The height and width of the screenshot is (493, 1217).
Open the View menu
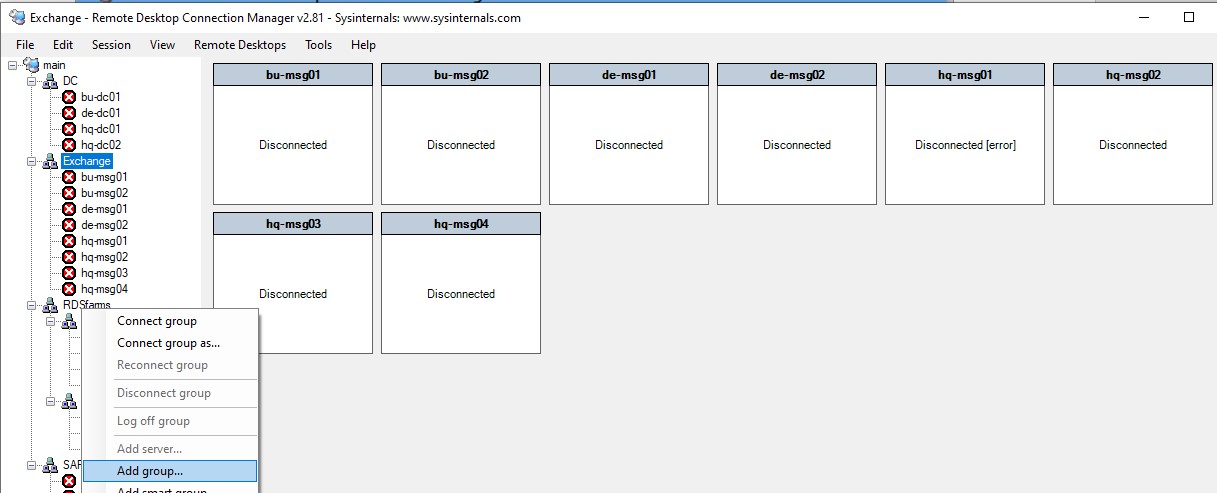pyautogui.click(x=162, y=45)
